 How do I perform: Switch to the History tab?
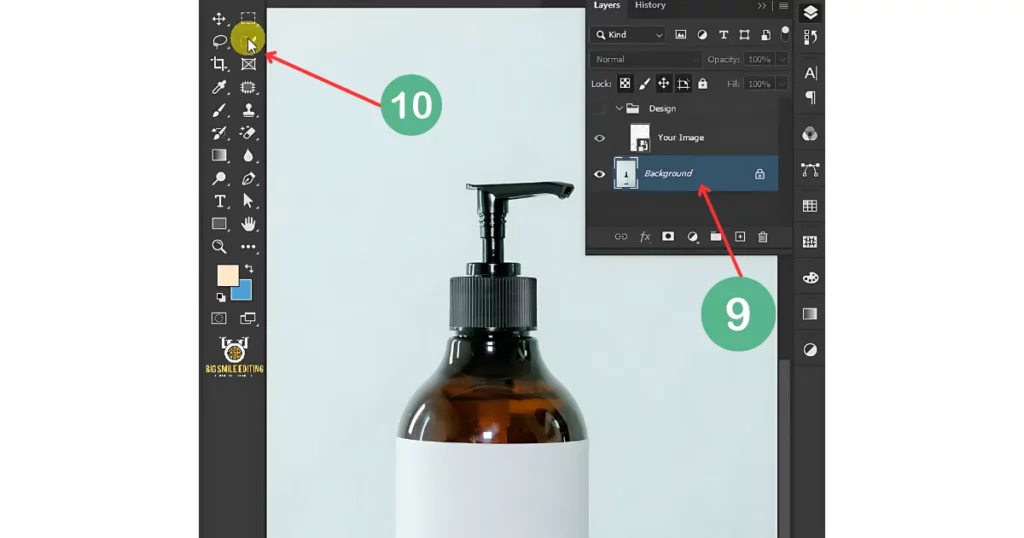[650, 5]
